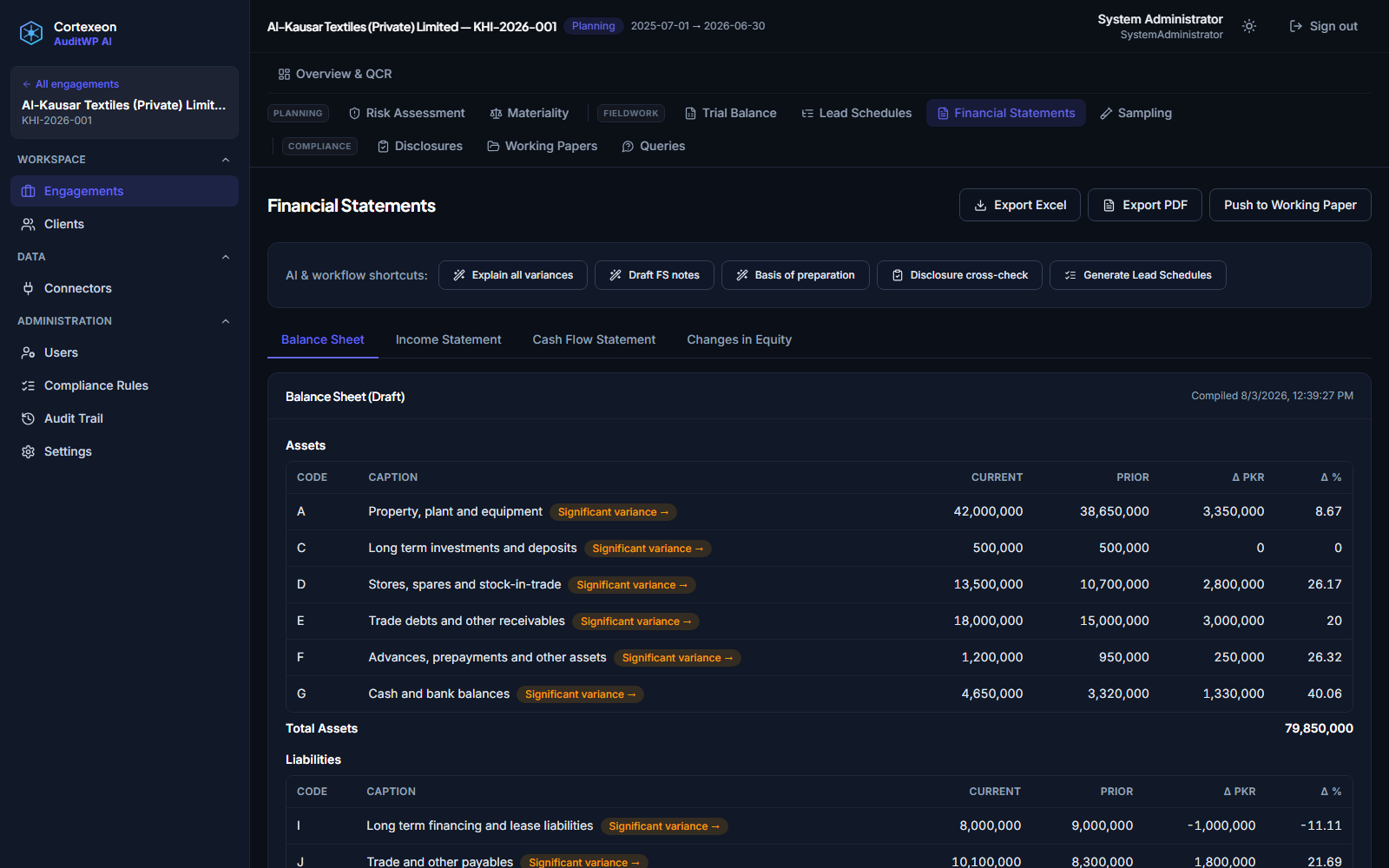Open Significant variance for Long term financing
The image size is (1389, 868).
664,826
